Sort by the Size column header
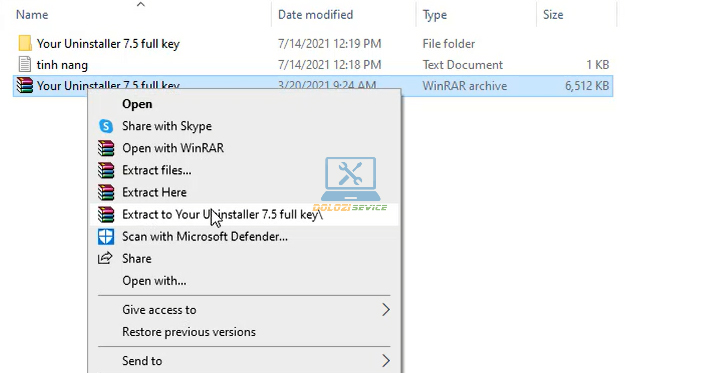The width and height of the screenshot is (701, 373). (x=553, y=15)
